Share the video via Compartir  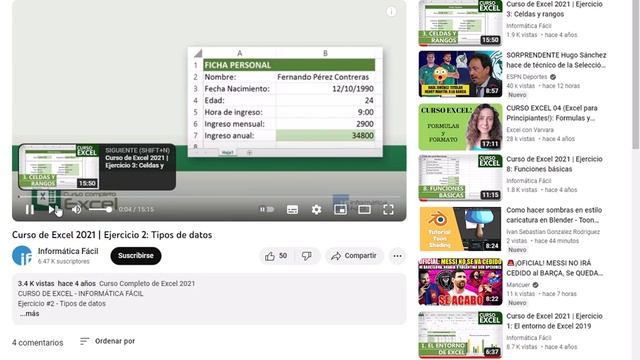pyautogui.click(x=354, y=256)
